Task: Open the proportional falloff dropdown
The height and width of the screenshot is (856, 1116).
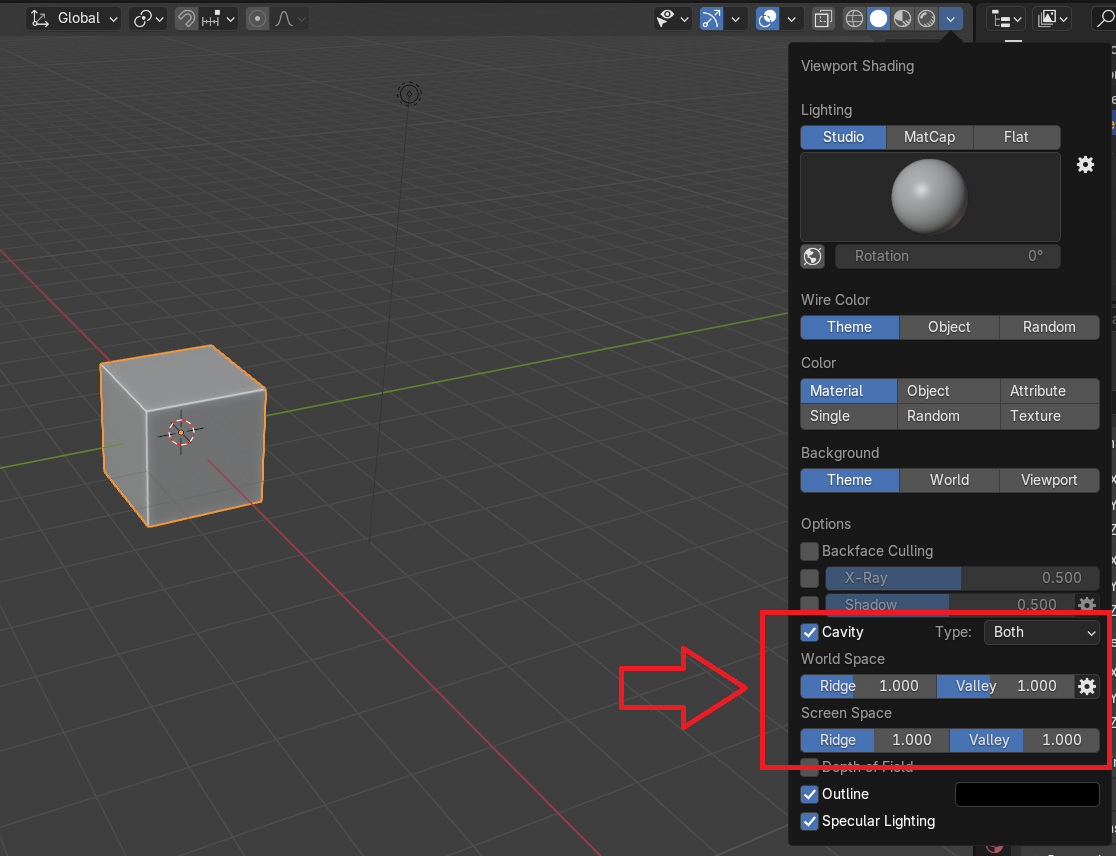Action: coord(290,19)
